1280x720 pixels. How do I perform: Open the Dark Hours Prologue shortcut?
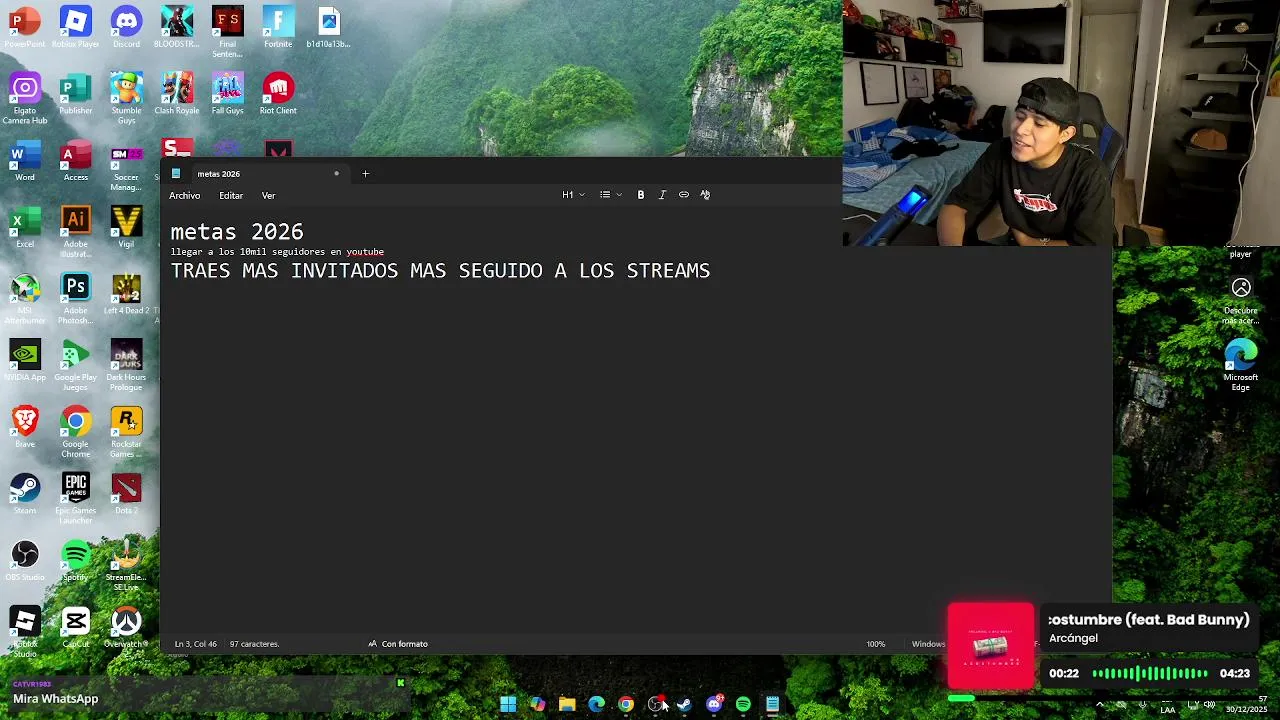(x=126, y=366)
